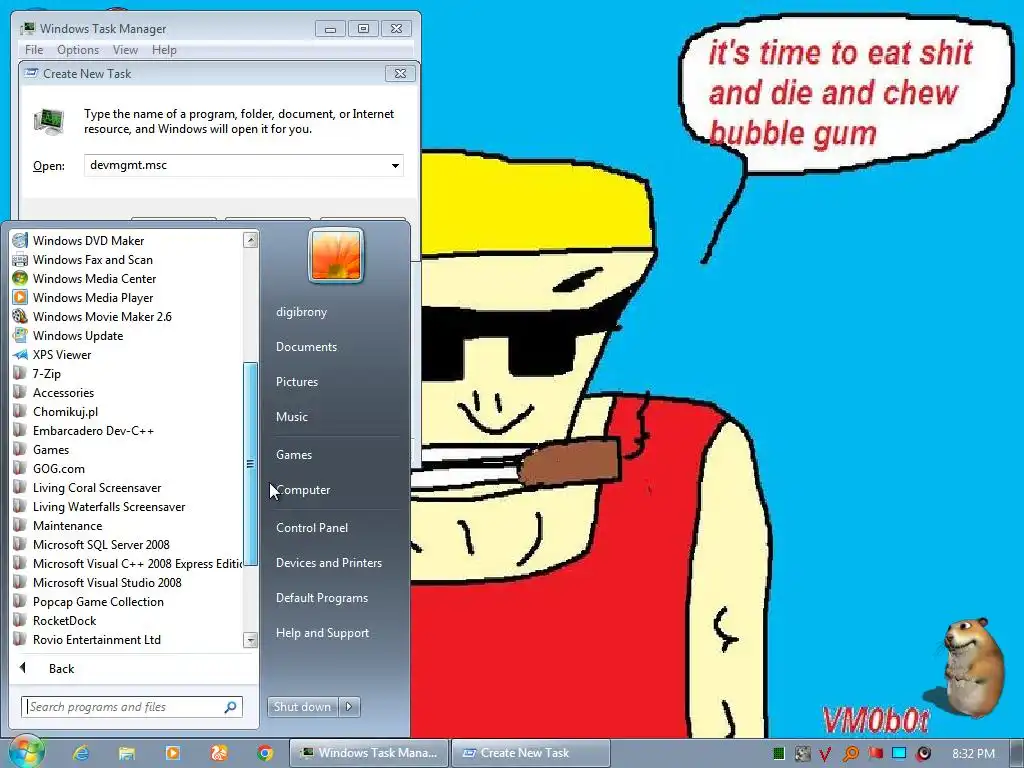Open the File menu in Task Manager

(34, 50)
